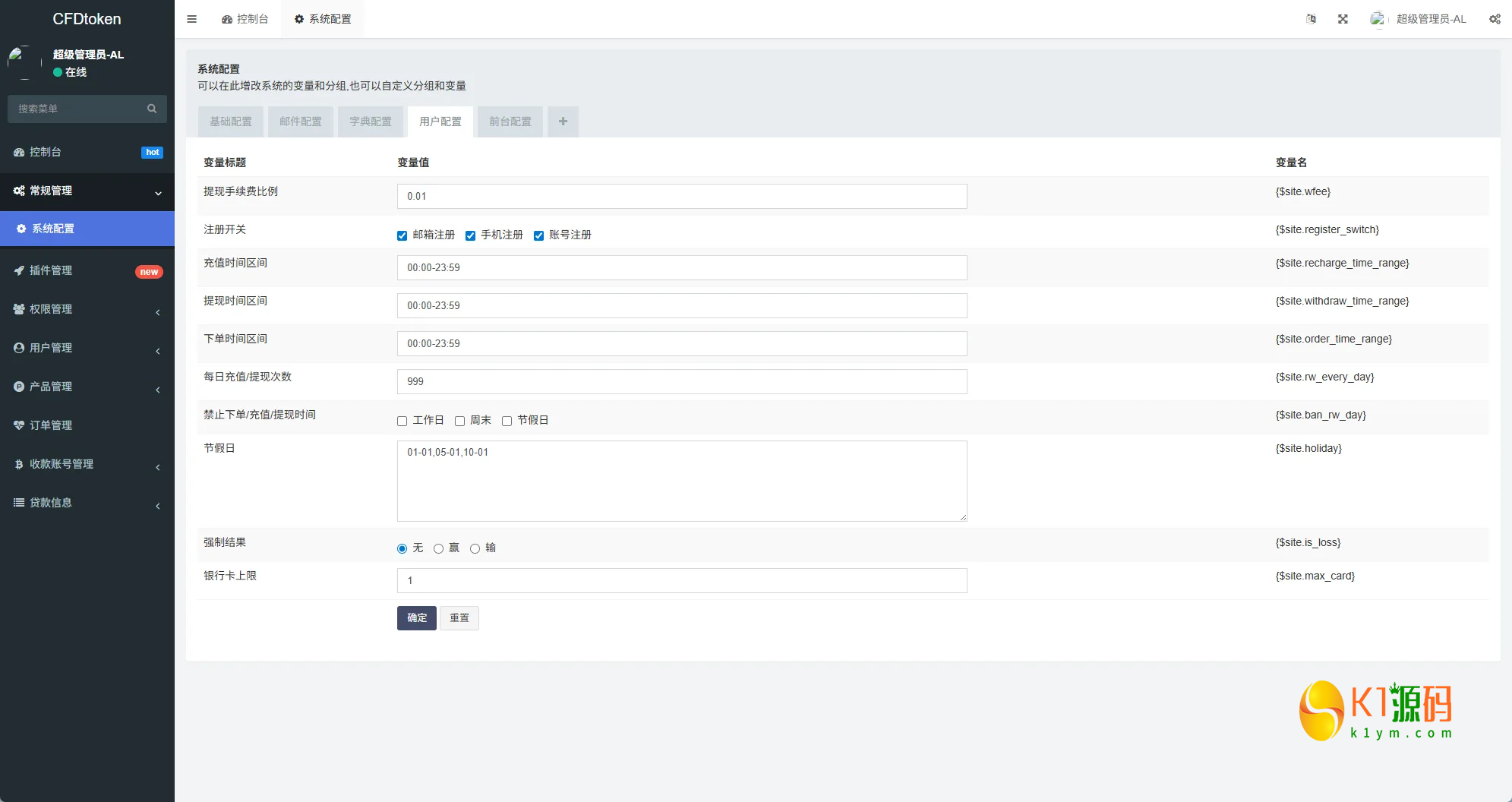Screen dimensions: 1512x802
Task: Collapse the 常规管理 menu chevron
Action: coord(158,193)
